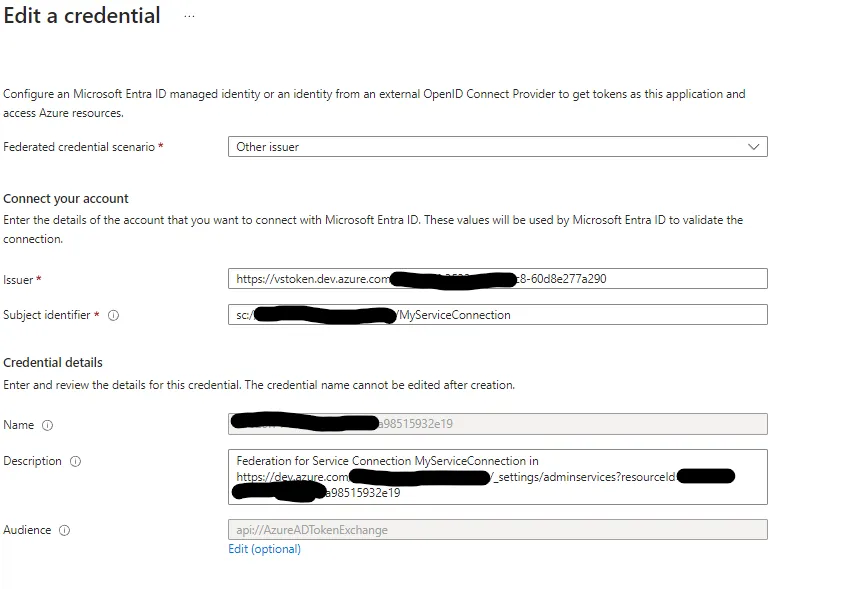Click into the Issuer URL field
The width and height of the screenshot is (846, 589).
pyautogui.click(x=497, y=279)
